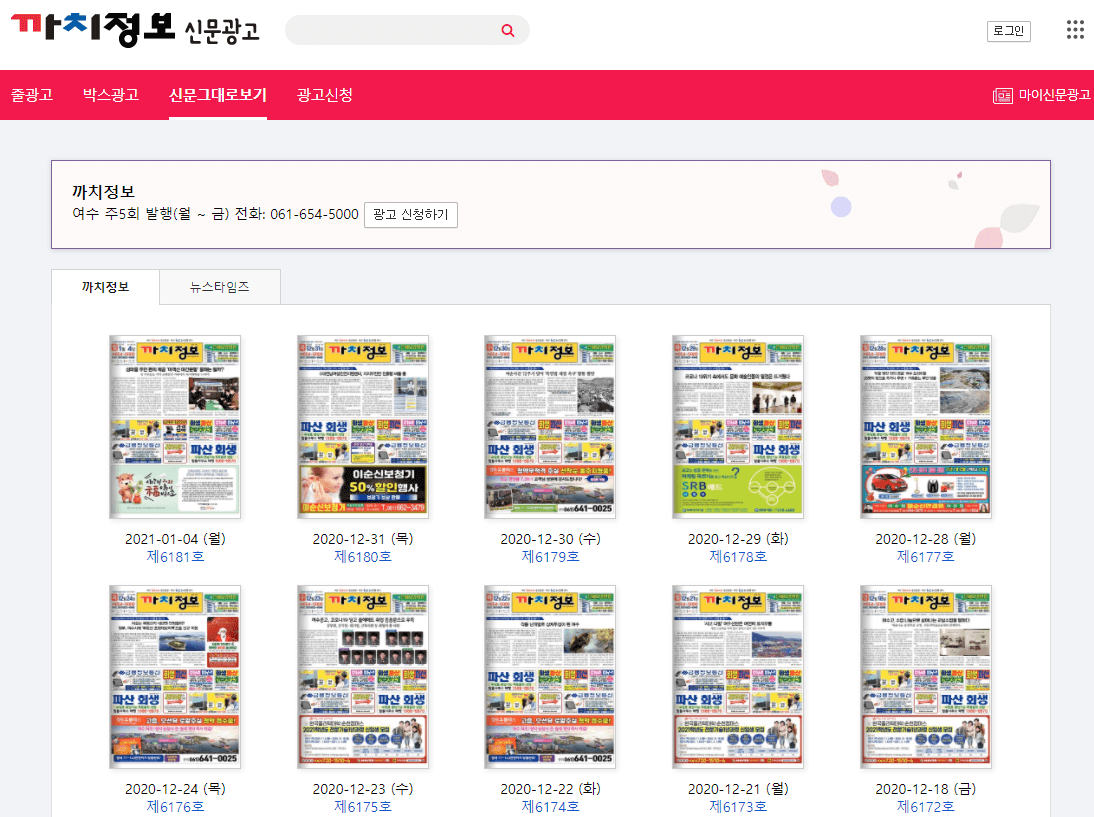This screenshot has height=817, width=1094.
Task: Open the 2020-12-31 newspaper thumbnail
Action: (363, 427)
